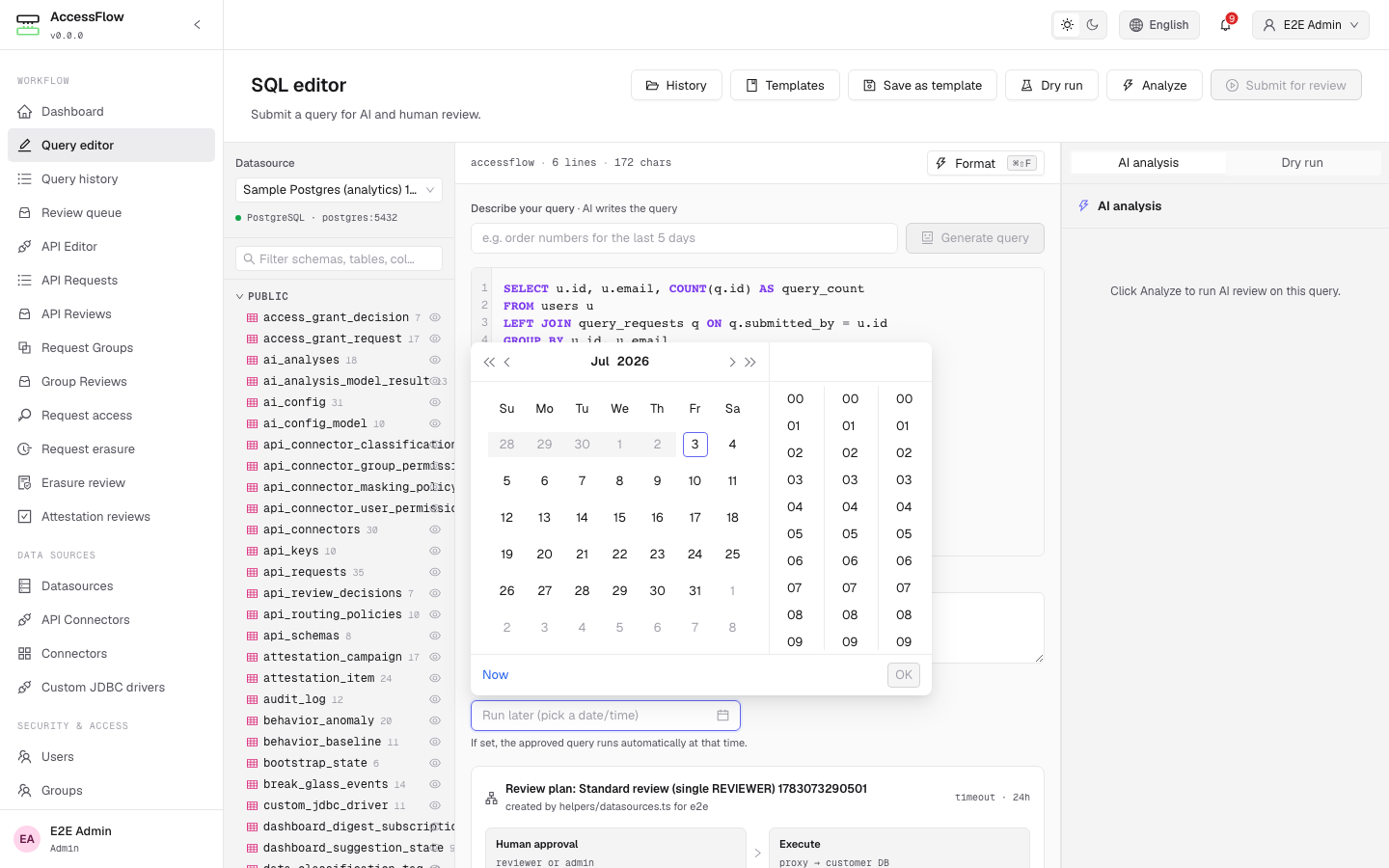
Task: Focus the describe your query input
Action: coord(684,238)
